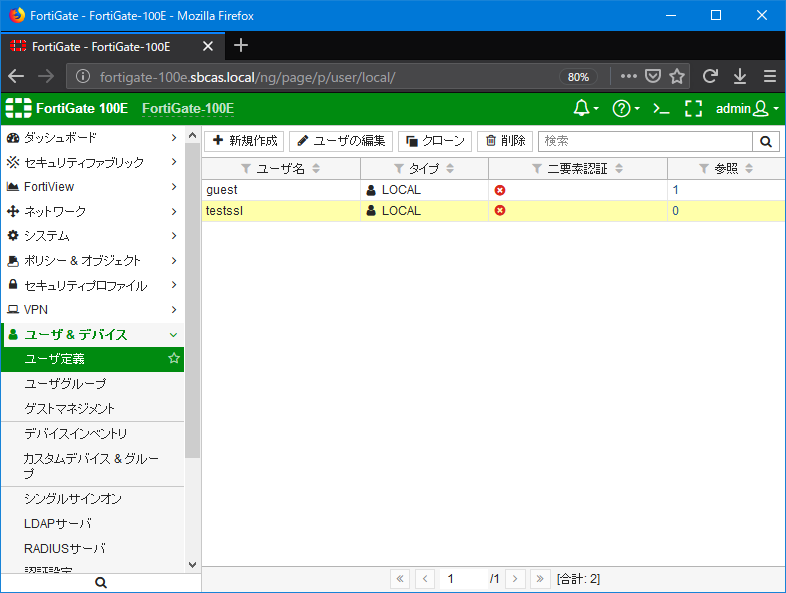Click the クローン button
Image resolution: width=786 pixels, height=593 pixels.
pyautogui.click(x=435, y=141)
